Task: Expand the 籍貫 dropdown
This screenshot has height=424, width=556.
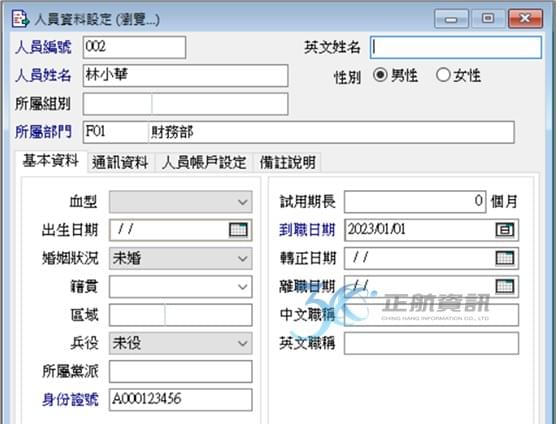Action: (243, 286)
